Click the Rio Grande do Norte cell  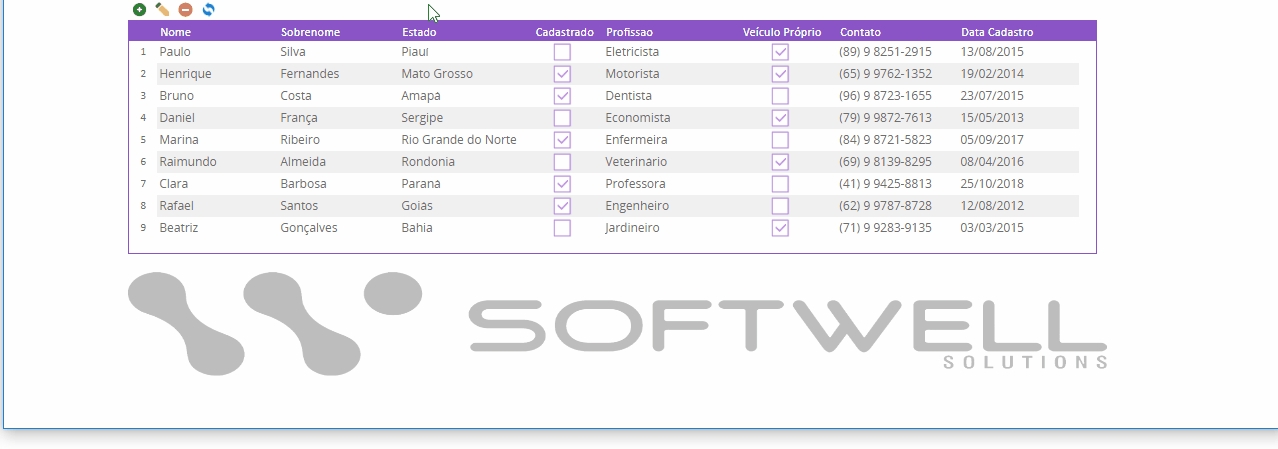[458, 140]
